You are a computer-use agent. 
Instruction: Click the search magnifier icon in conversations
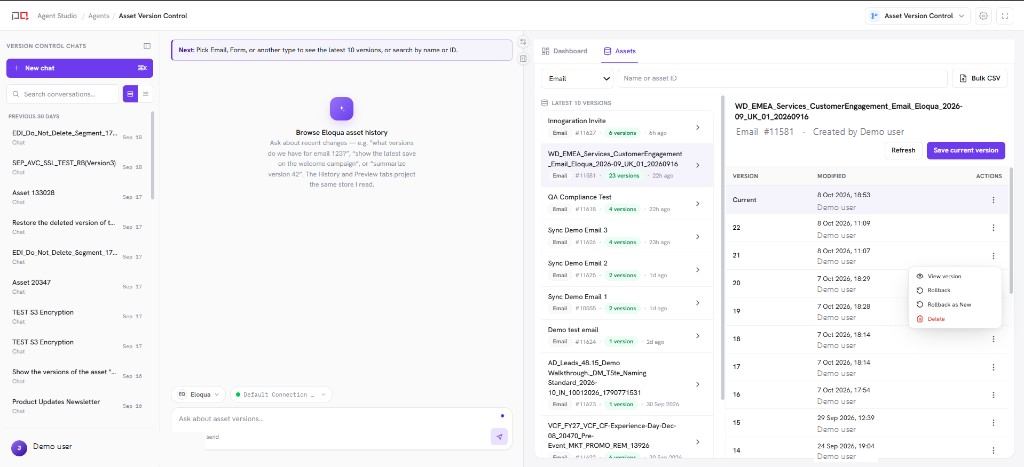point(16,94)
